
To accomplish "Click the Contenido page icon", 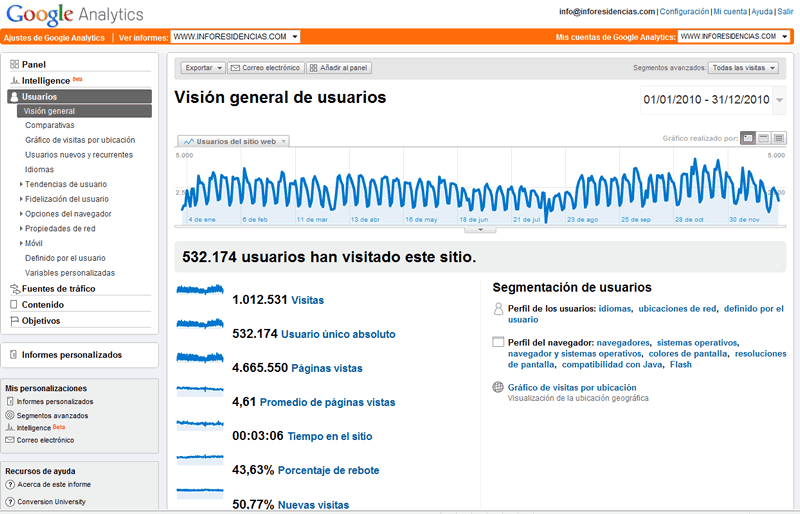I will (14, 304).
